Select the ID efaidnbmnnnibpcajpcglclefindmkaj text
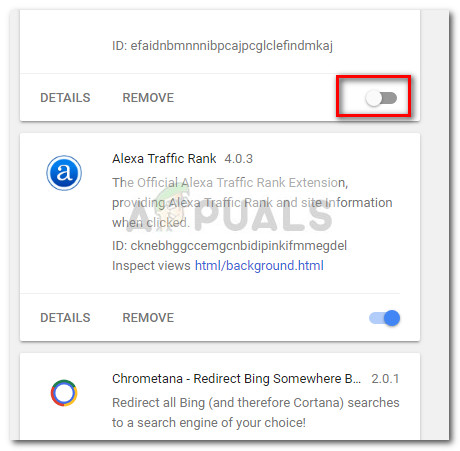 [222, 46]
